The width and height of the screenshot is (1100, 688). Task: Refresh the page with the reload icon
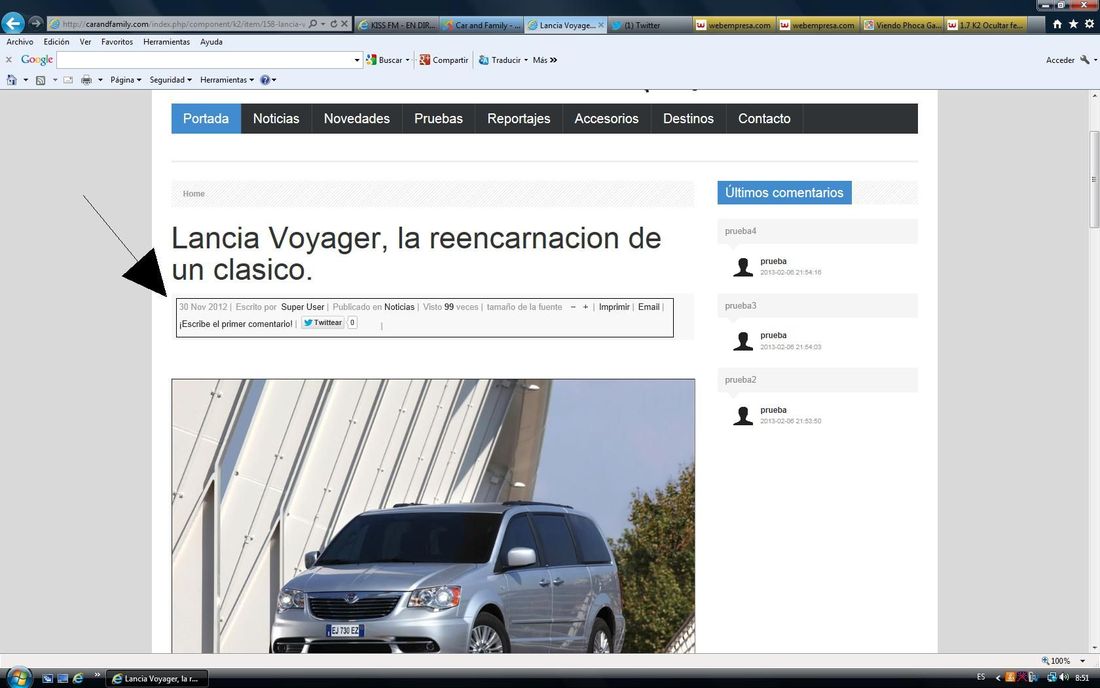(333, 24)
